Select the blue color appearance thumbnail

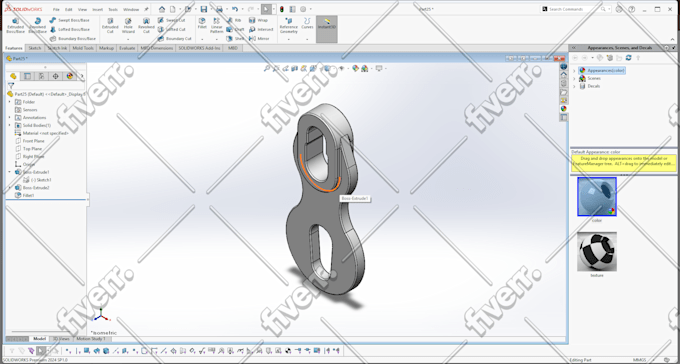click(597, 197)
